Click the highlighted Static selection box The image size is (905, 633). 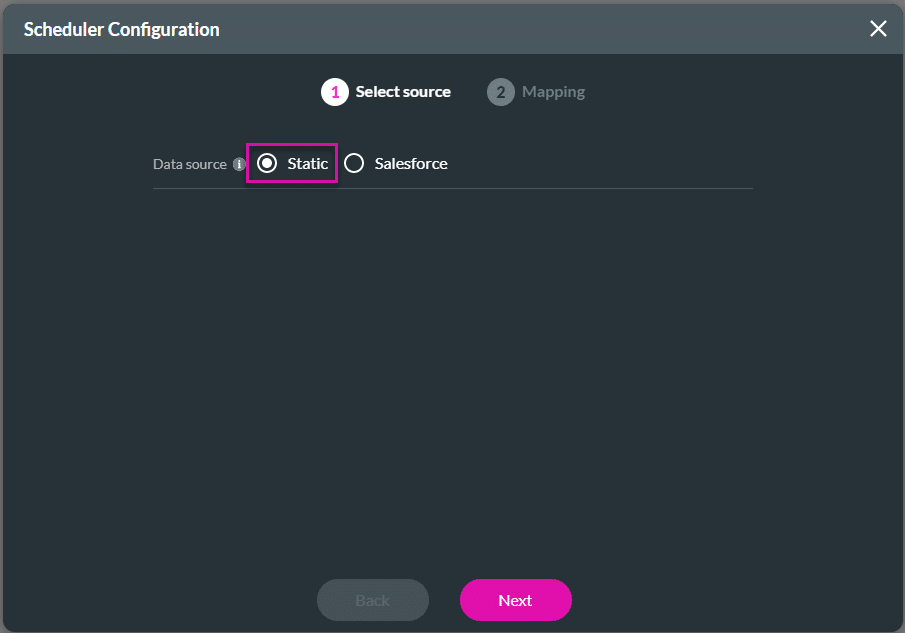(x=292, y=162)
